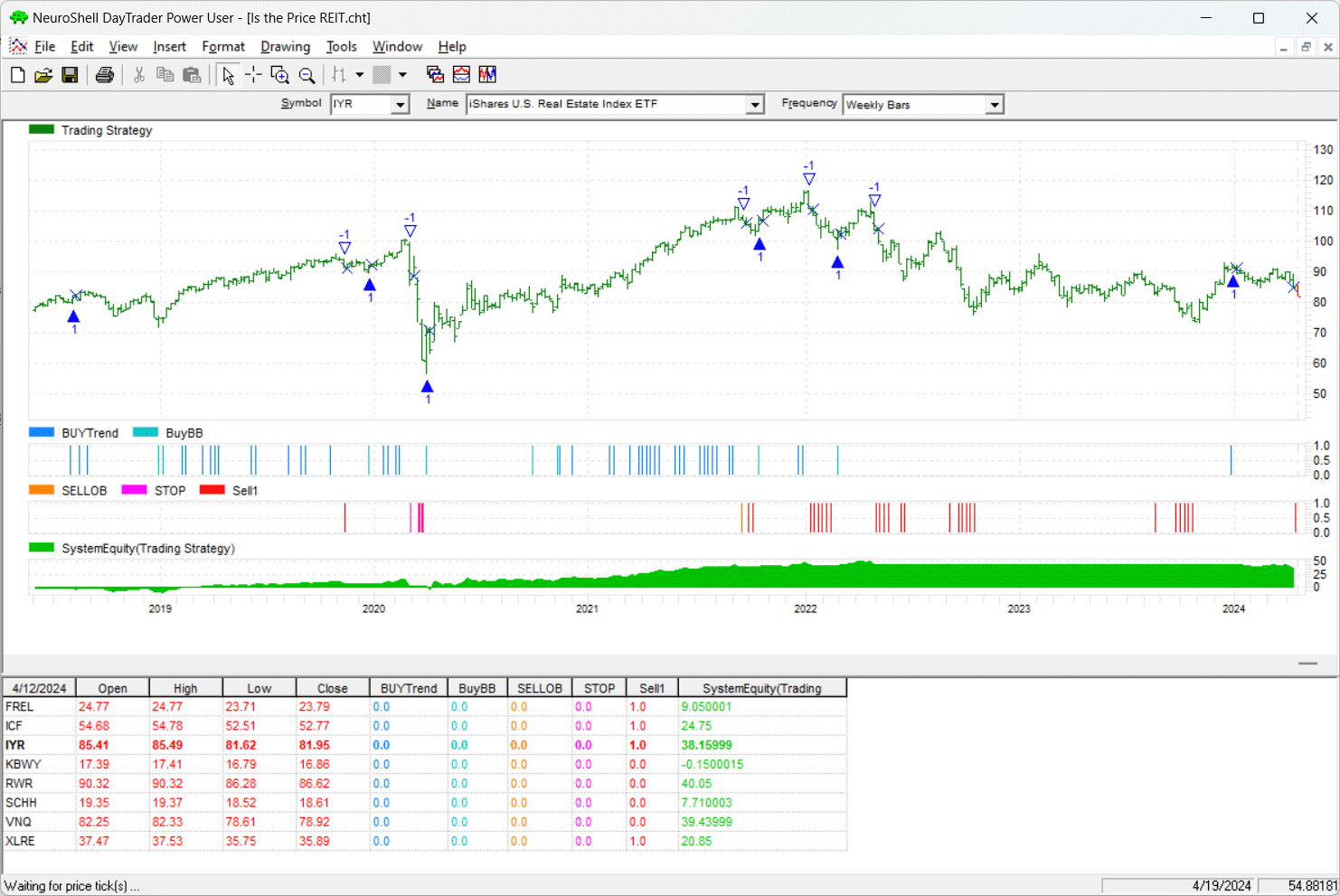Print the chart with the printer icon
Viewport: 1340px width, 896px height.
pos(105,75)
